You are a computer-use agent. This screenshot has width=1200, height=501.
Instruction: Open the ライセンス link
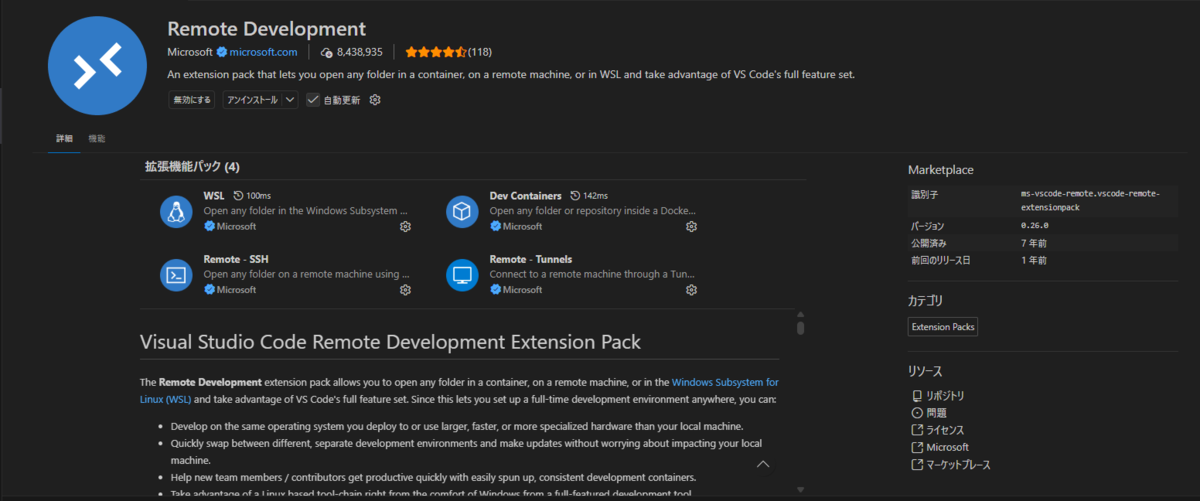[945, 430]
